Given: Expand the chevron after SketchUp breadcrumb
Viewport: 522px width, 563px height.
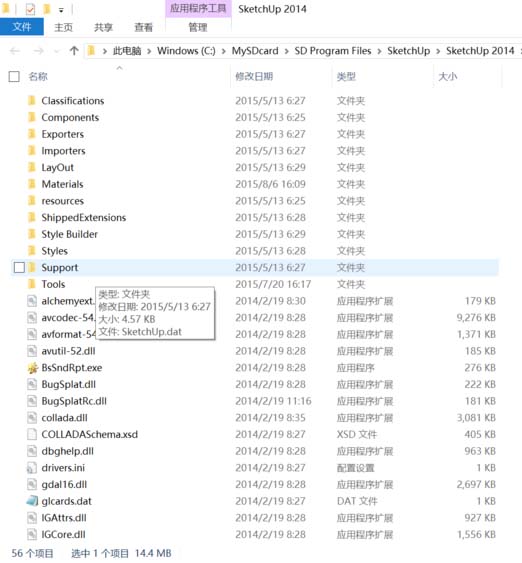Looking at the screenshot, I should coord(438,51).
